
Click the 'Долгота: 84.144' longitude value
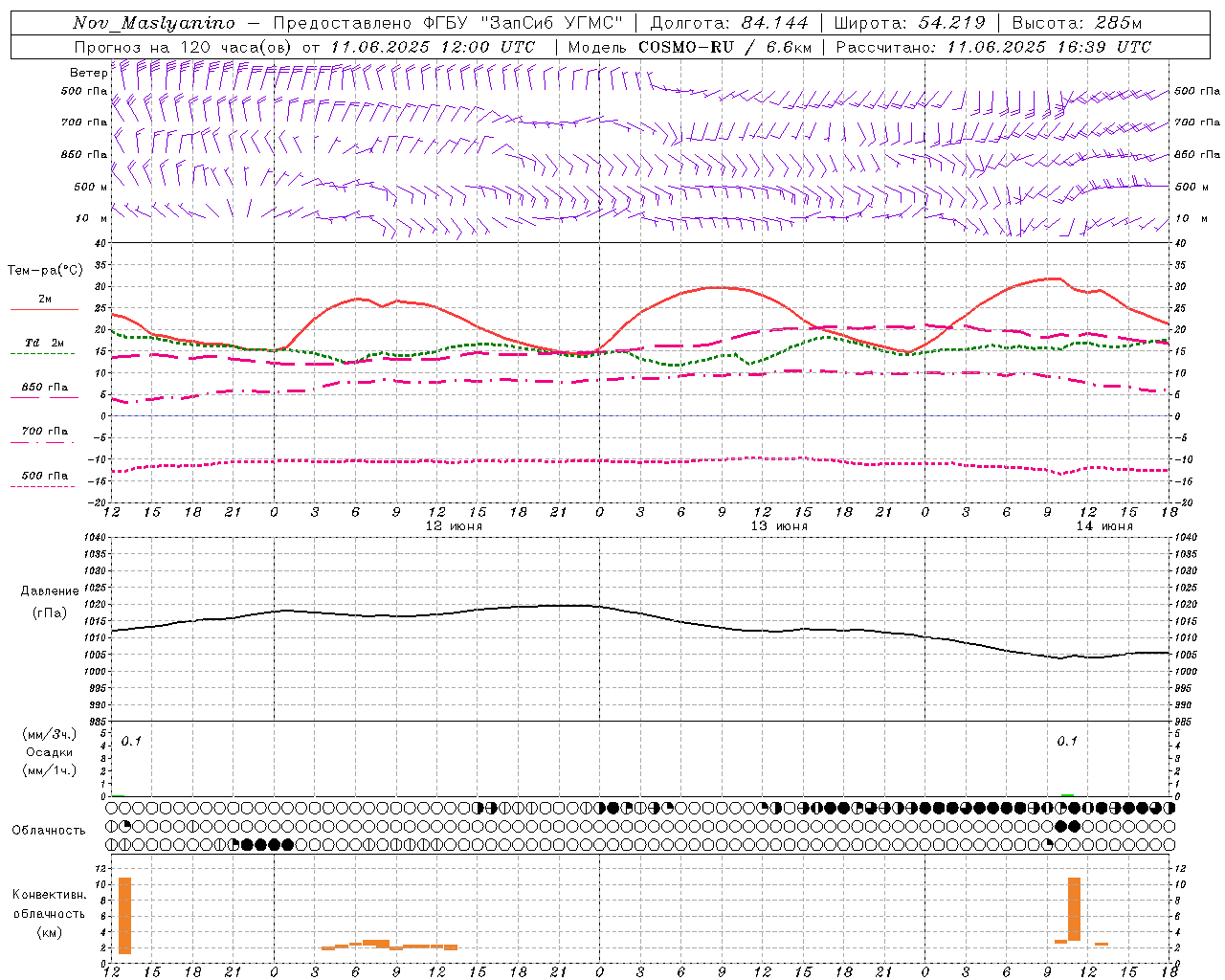tap(729, 24)
